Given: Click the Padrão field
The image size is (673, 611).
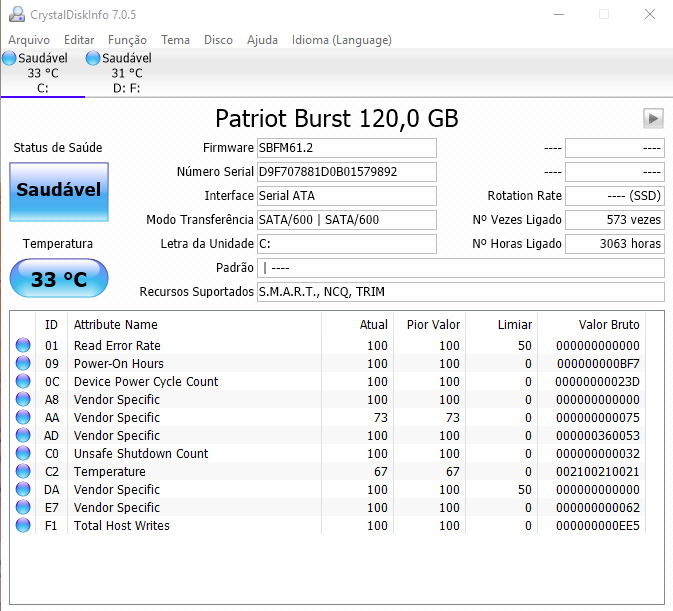Looking at the screenshot, I should pyautogui.click(x=461, y=268).
